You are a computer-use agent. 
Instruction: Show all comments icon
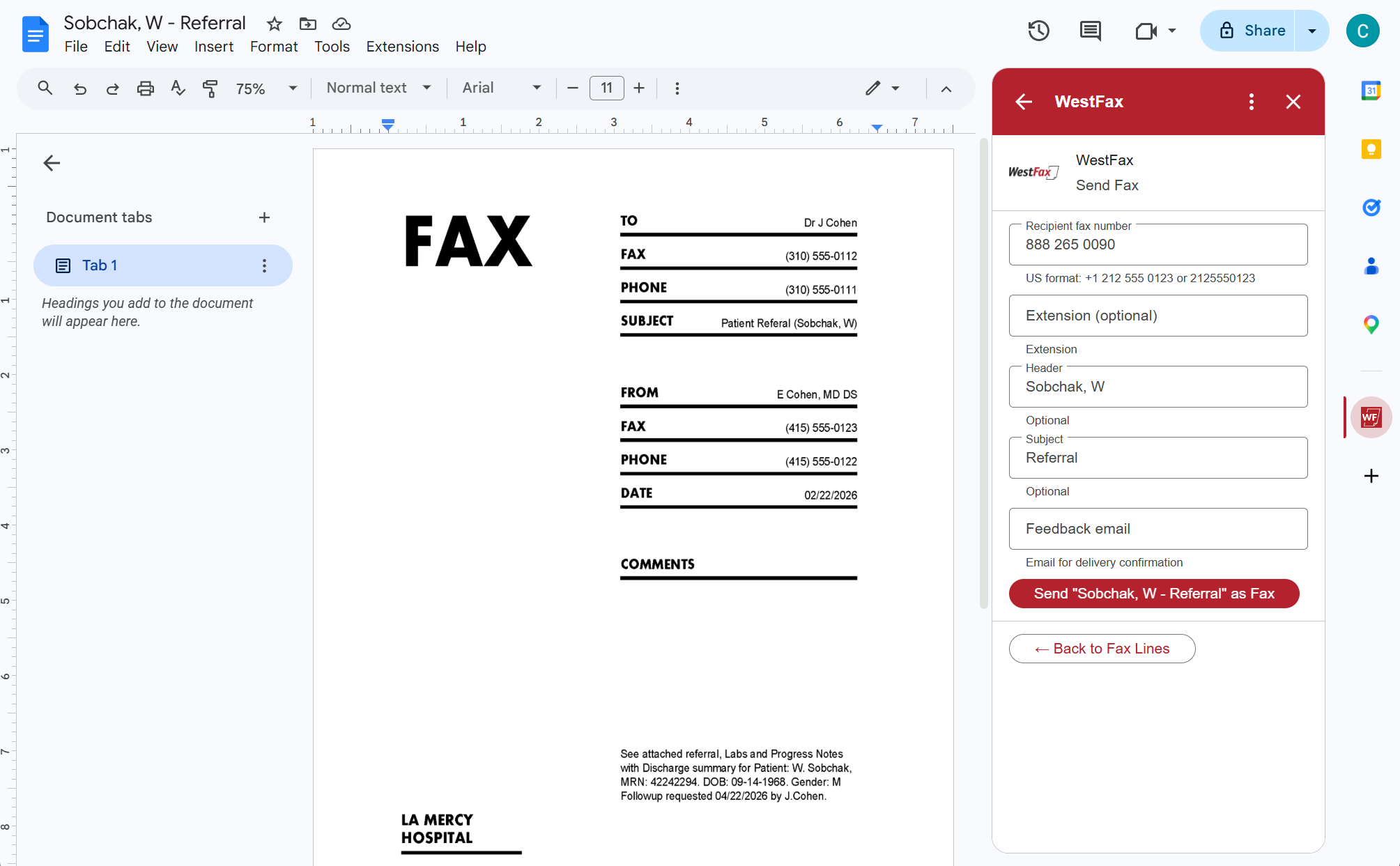1090,31
